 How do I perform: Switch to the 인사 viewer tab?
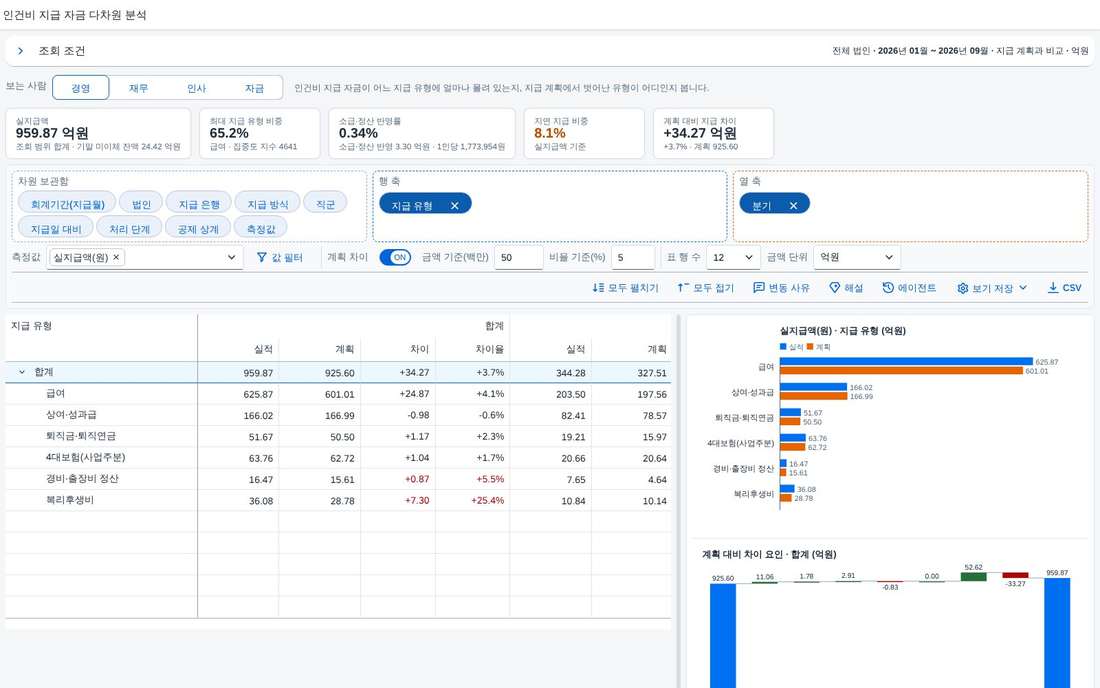196,88
